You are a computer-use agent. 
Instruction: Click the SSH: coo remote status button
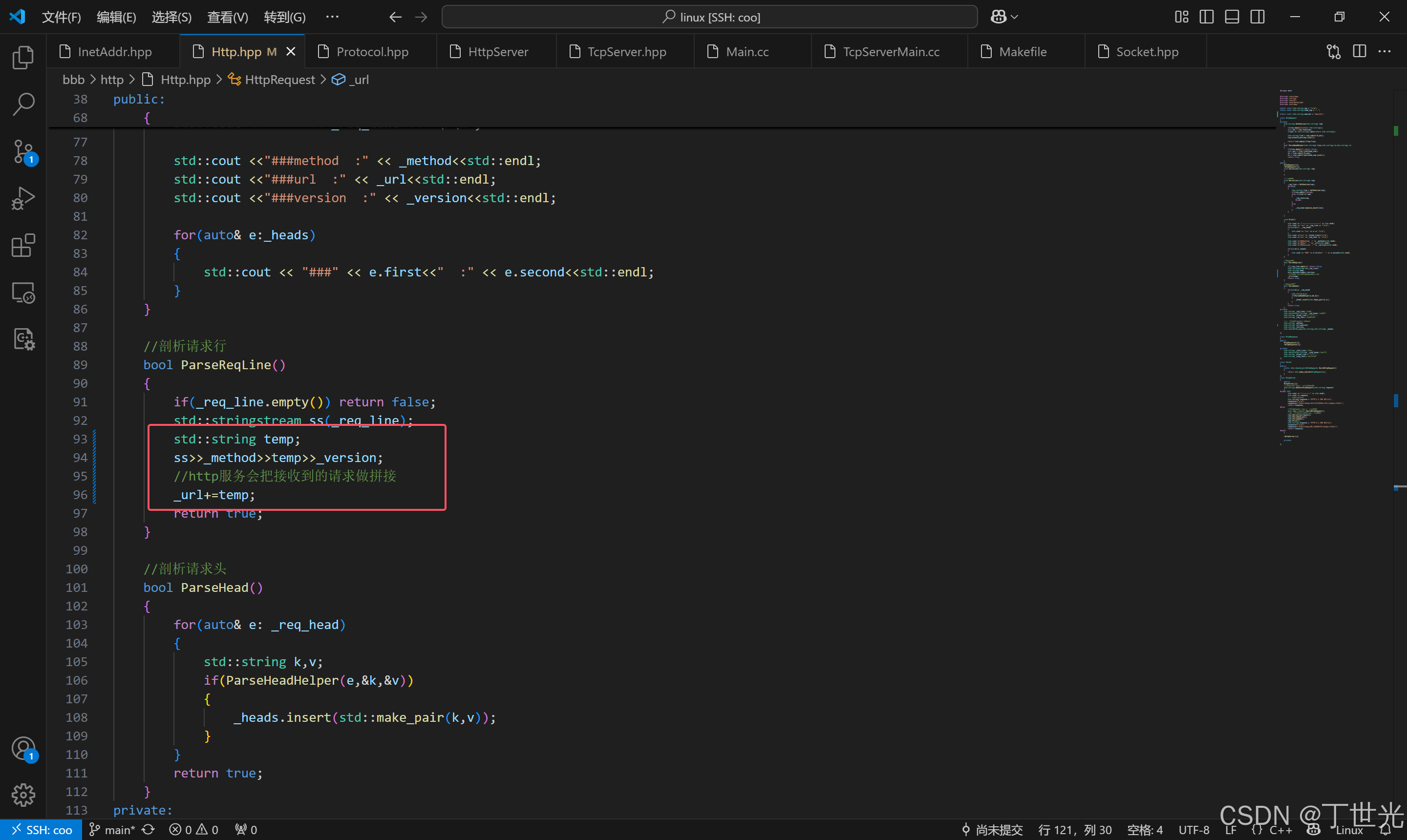click(x=42, y=830)
